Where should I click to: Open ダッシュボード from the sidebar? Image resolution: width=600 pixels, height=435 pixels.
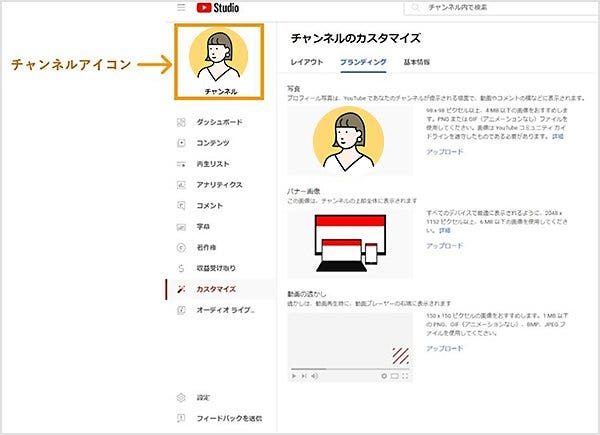pos(220,122)
